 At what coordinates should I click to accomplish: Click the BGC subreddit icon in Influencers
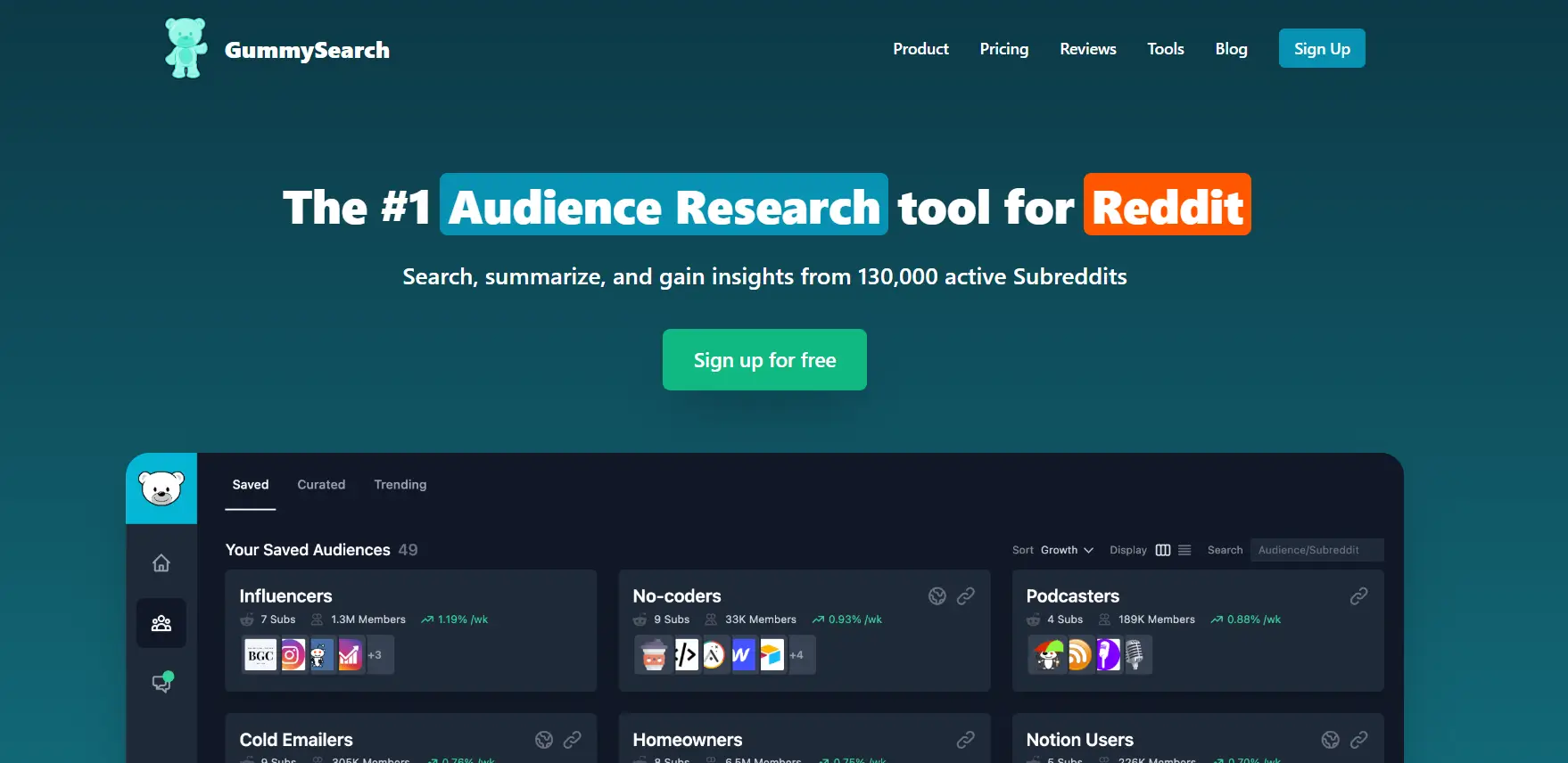[x=260, y=655]
